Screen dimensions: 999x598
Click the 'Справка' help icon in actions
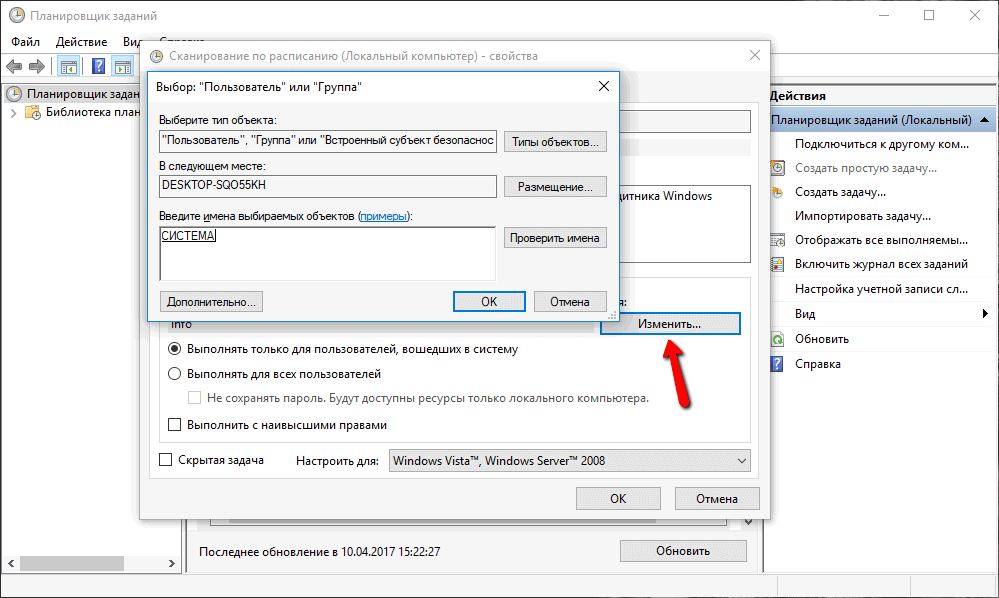778,364
